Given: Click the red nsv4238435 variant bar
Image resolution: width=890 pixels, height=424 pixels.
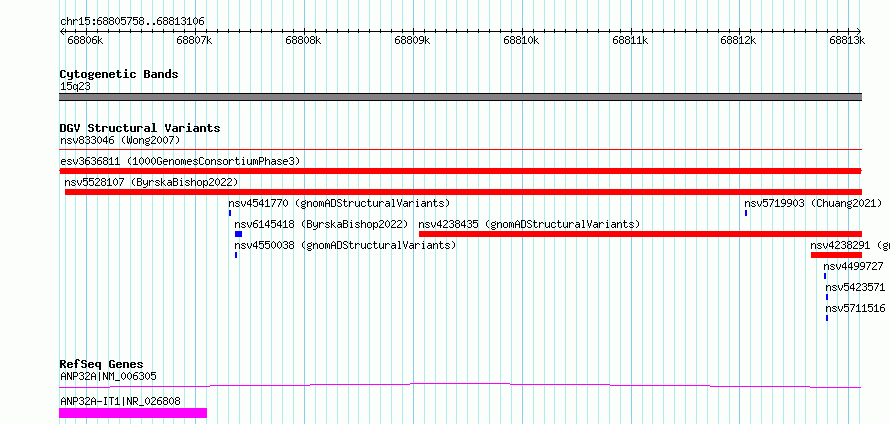Looking at the screenshot, I should (640, 234).
